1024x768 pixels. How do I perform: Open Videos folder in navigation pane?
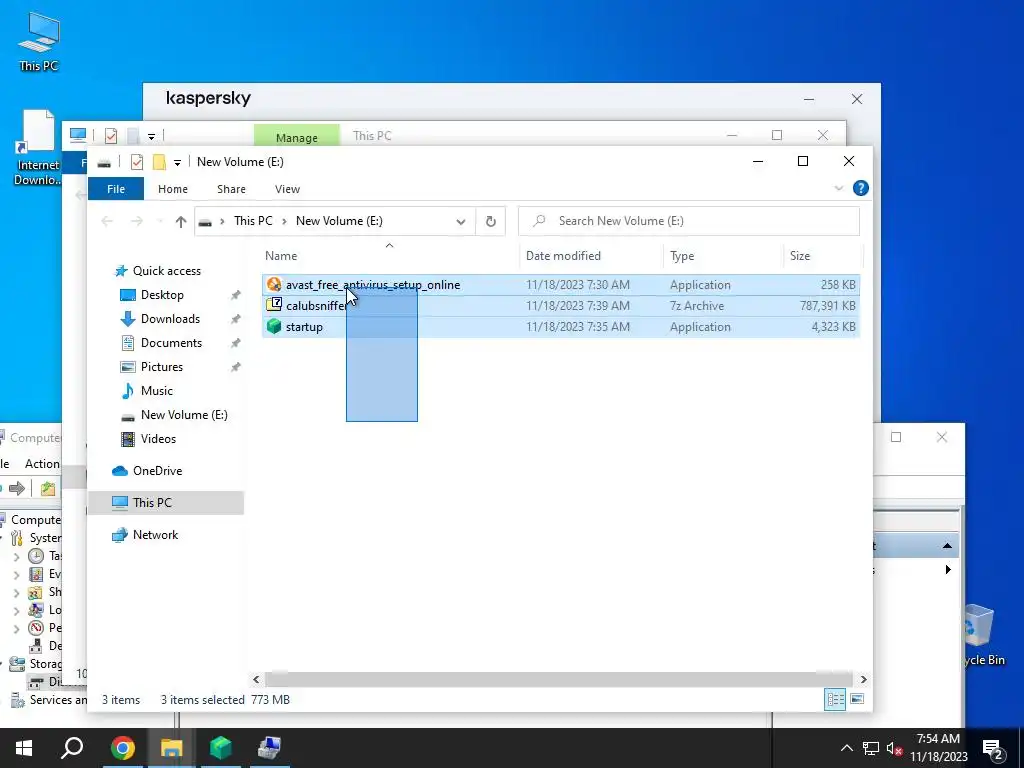(x=158, y=439)
